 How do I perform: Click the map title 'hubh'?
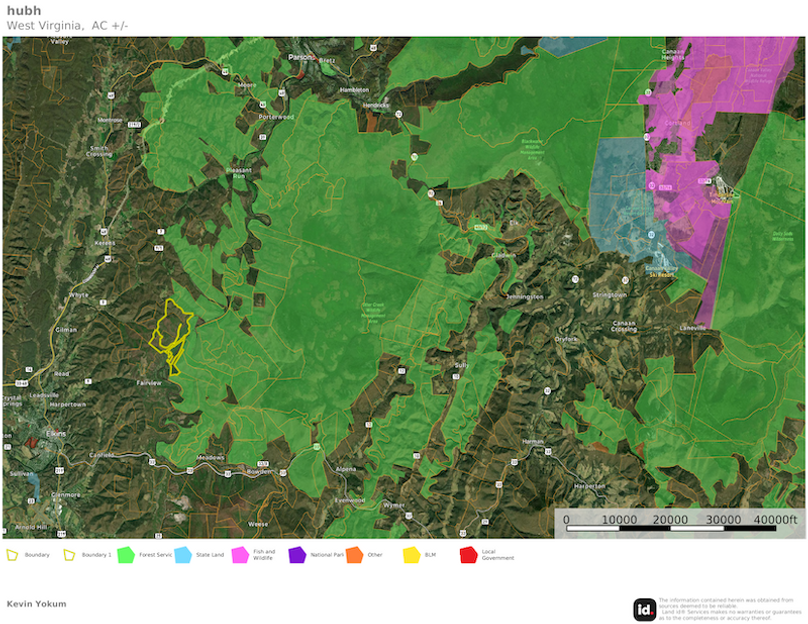23,10
